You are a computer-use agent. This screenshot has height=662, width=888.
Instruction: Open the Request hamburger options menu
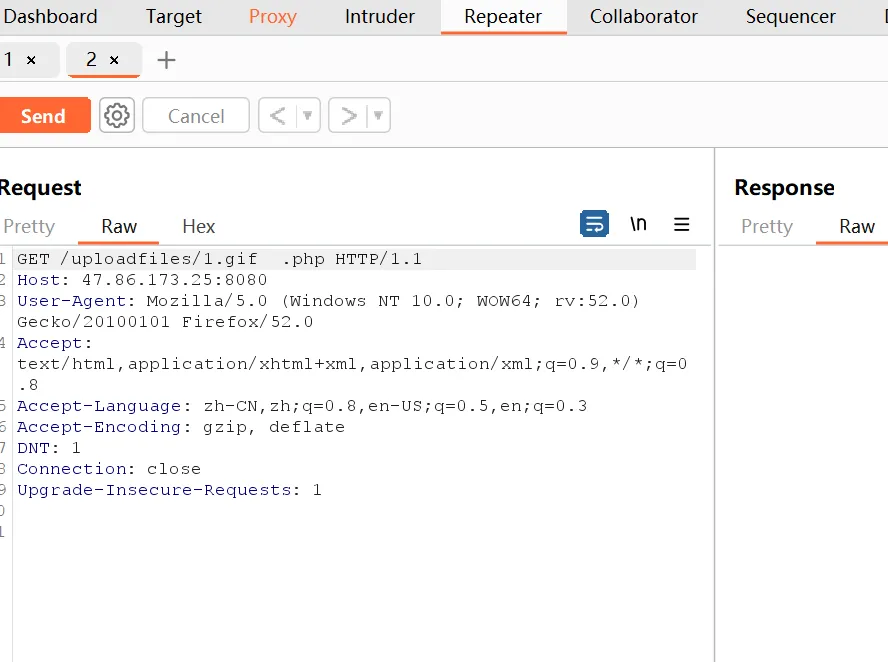click(x=682, y=224)
